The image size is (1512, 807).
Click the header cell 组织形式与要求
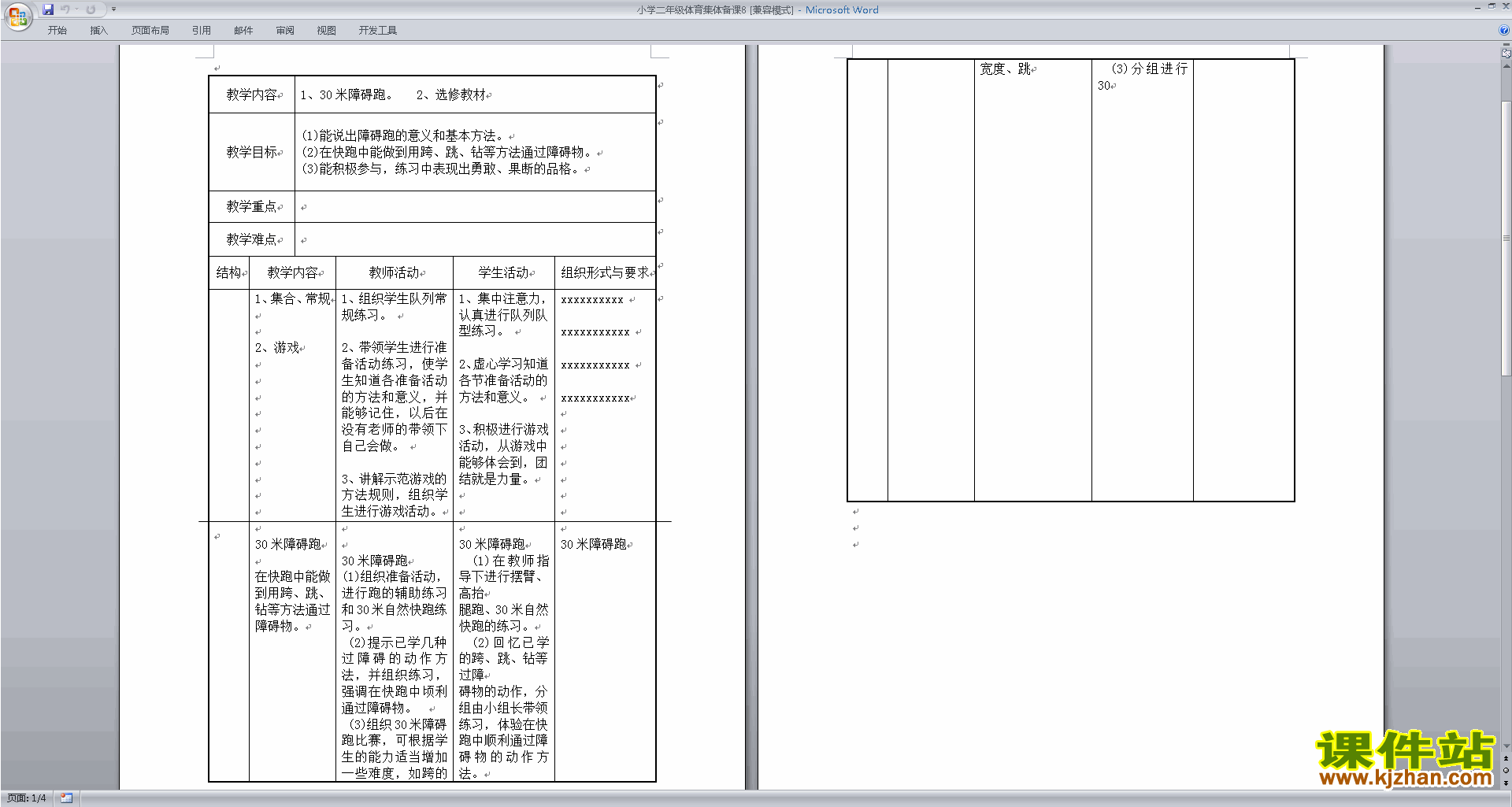tap(606, 272)
